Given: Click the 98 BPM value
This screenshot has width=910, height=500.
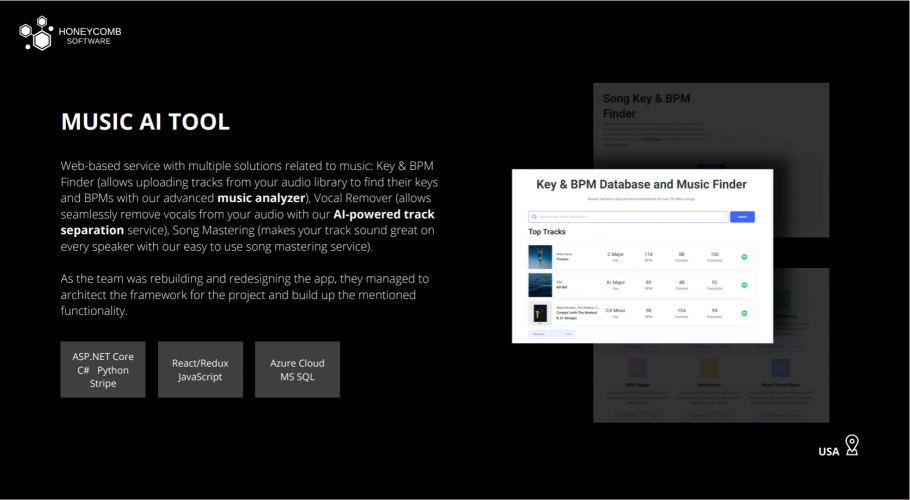Looking at the screenshot, I should click(x=648, y=310).
